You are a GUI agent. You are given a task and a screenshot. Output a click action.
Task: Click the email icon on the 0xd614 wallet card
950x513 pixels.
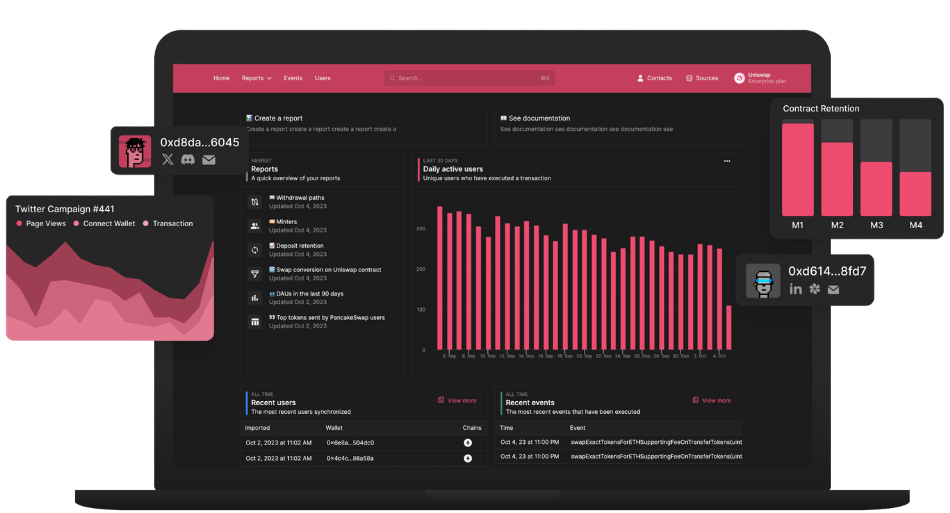[833, 289]
